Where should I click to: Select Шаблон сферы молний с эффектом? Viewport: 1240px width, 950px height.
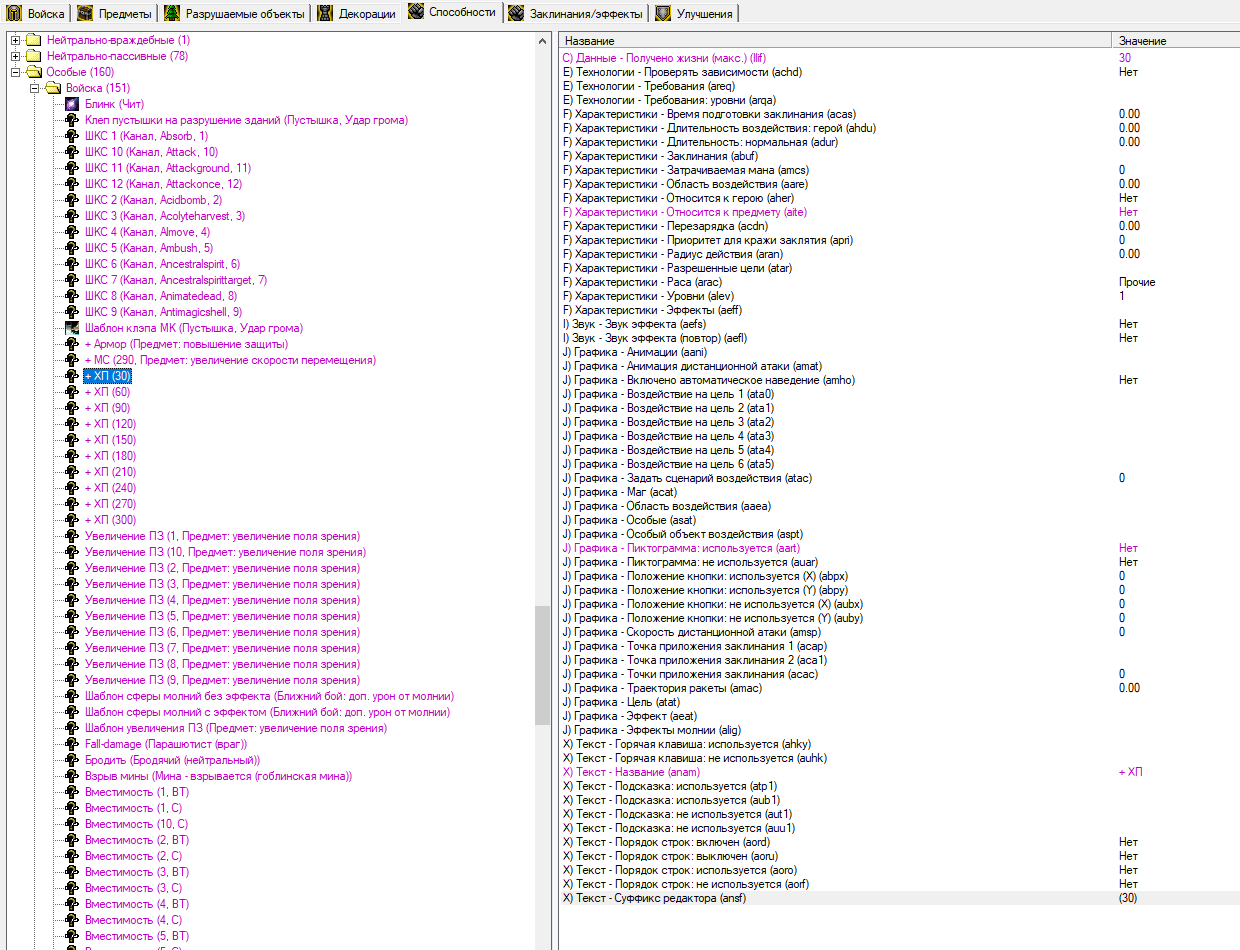coord(268,712)
